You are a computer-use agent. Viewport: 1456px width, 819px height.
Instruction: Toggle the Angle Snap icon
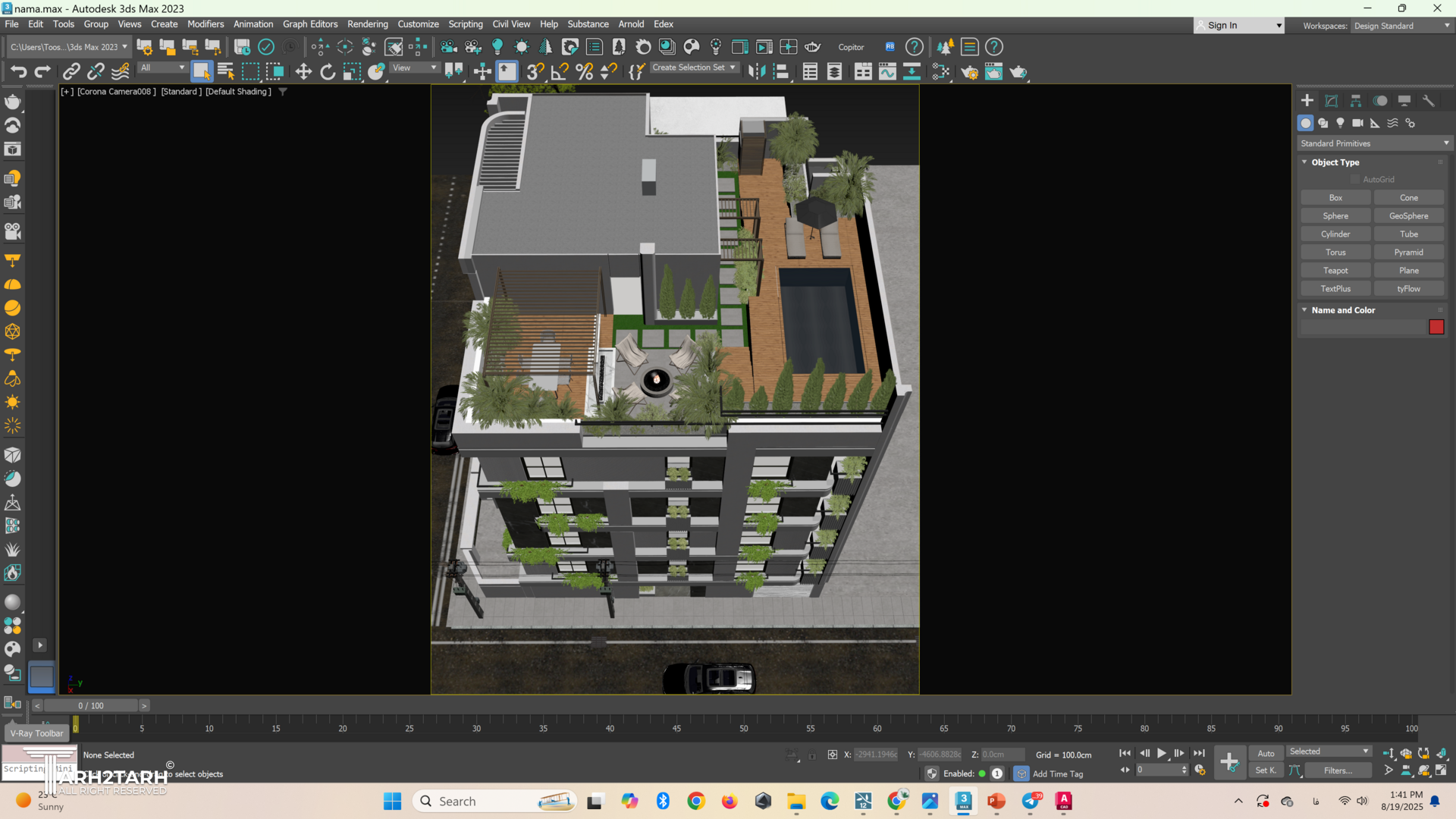(x=560, y=72)
